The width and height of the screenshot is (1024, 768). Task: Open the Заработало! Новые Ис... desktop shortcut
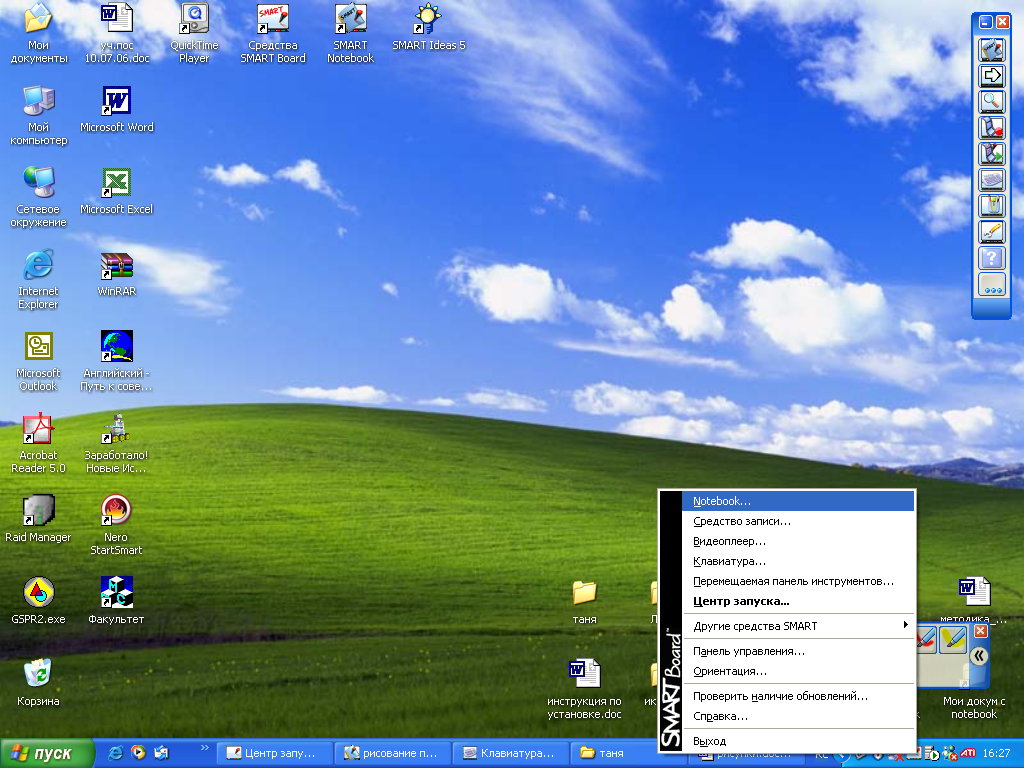coord(116,444)
